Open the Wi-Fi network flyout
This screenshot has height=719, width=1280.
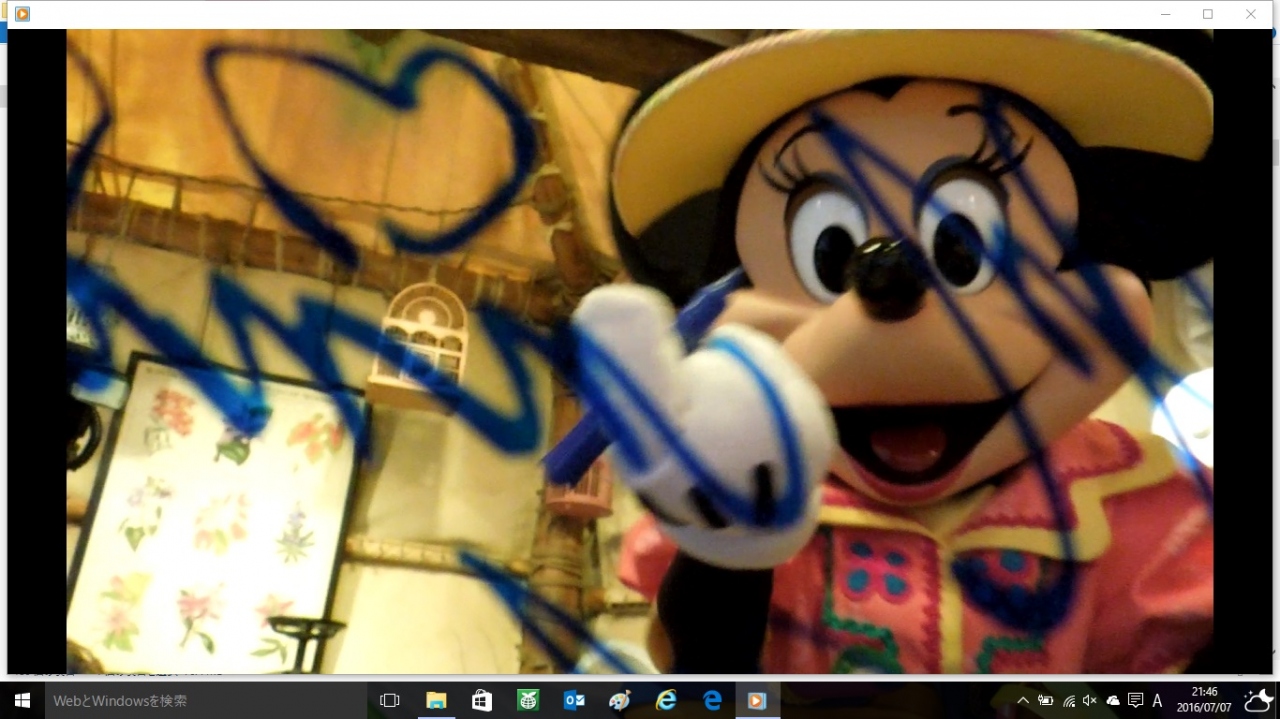(x=1069, y=701)
